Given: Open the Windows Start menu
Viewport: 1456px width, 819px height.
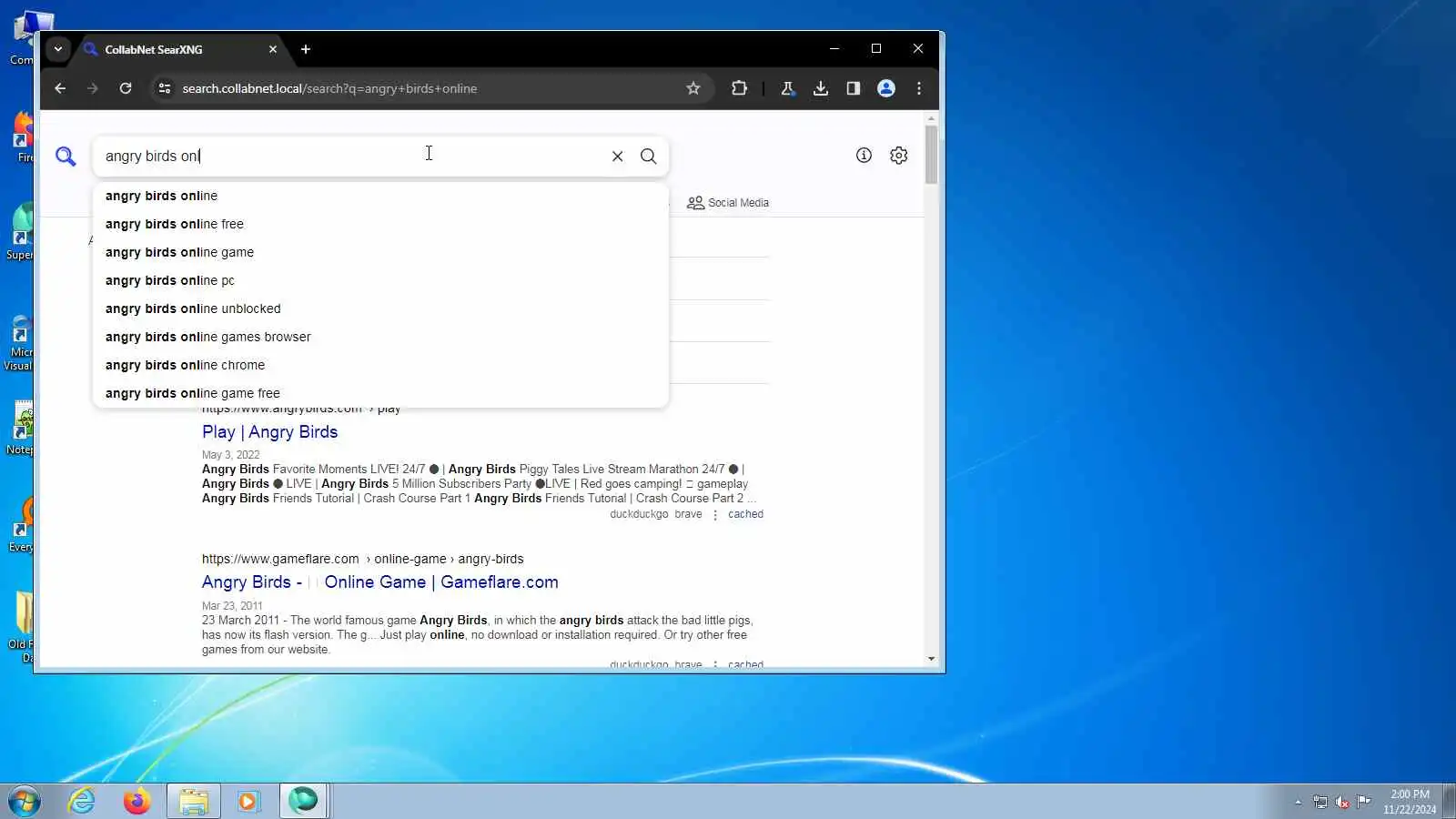Looking at the screenshot, I should (25, 801).
